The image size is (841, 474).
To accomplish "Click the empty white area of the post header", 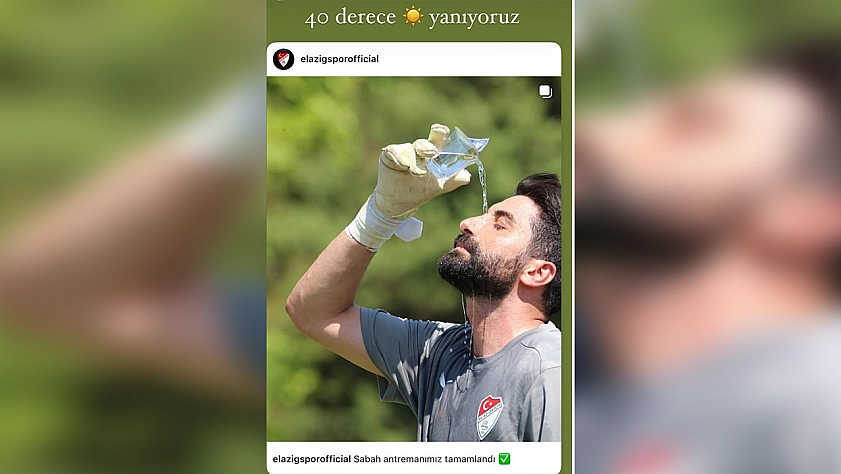I will click(x=467, y=59).
